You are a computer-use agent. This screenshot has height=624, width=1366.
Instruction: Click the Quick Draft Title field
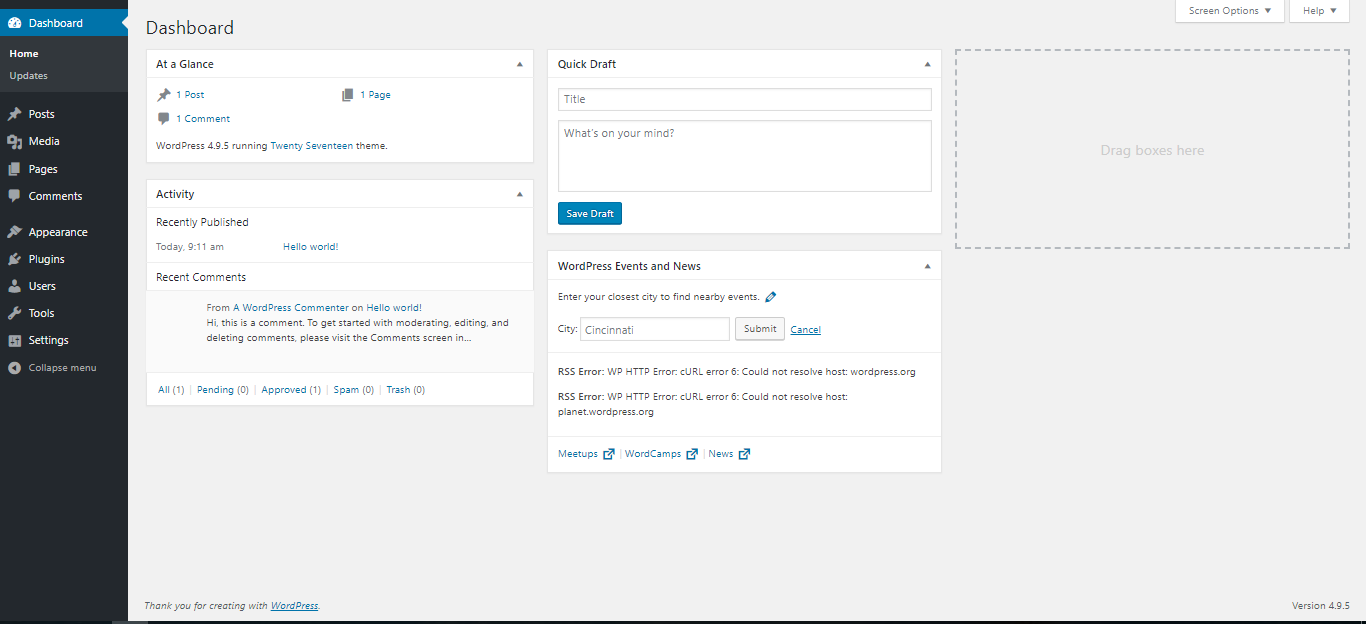tap(744, 99)
